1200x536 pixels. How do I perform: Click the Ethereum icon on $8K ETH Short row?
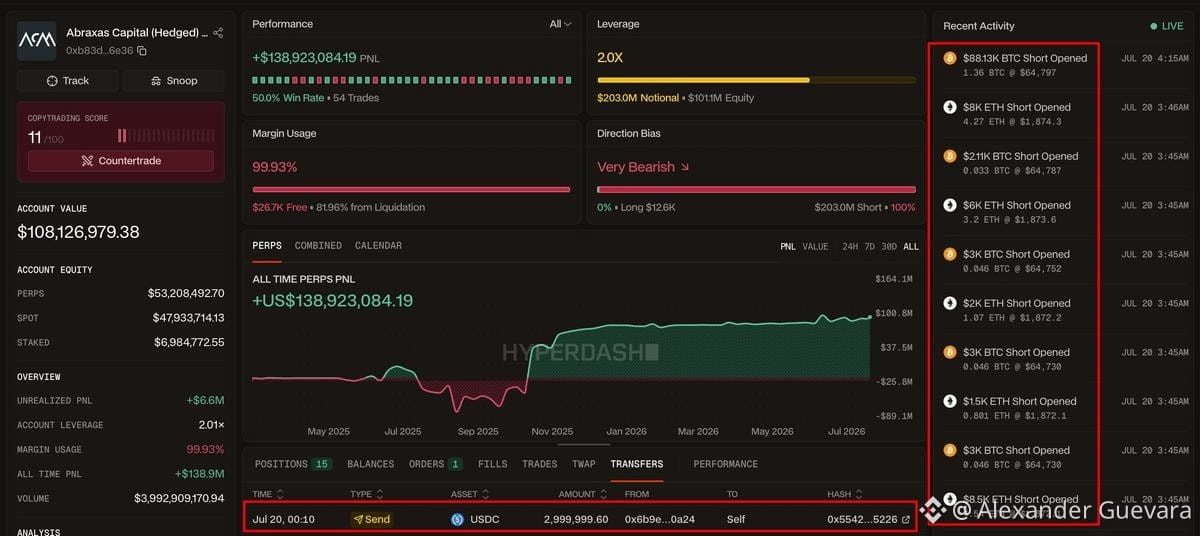pos(950,107)
